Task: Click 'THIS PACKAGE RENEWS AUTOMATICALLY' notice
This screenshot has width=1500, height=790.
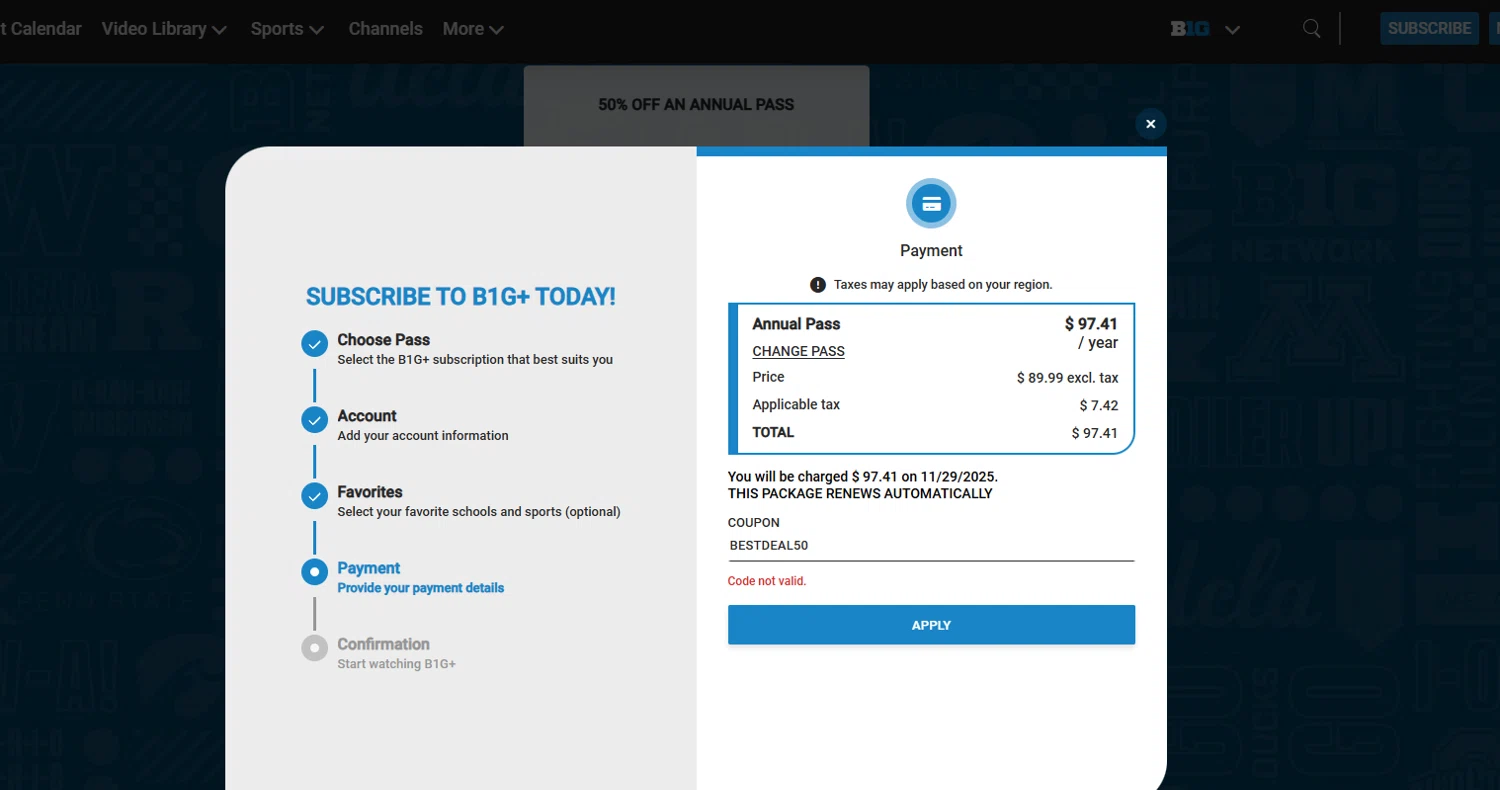Action: 860,494
